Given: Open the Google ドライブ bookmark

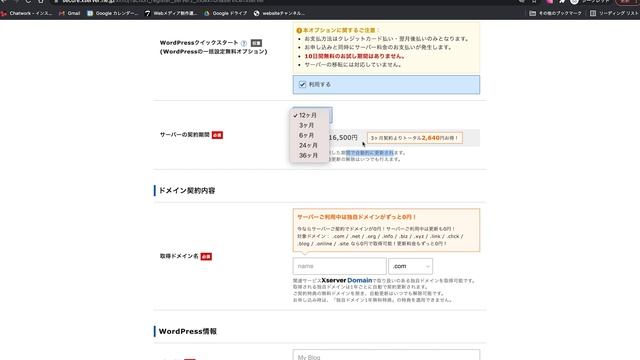Looking at the screenshot, I should coord(226,13).
